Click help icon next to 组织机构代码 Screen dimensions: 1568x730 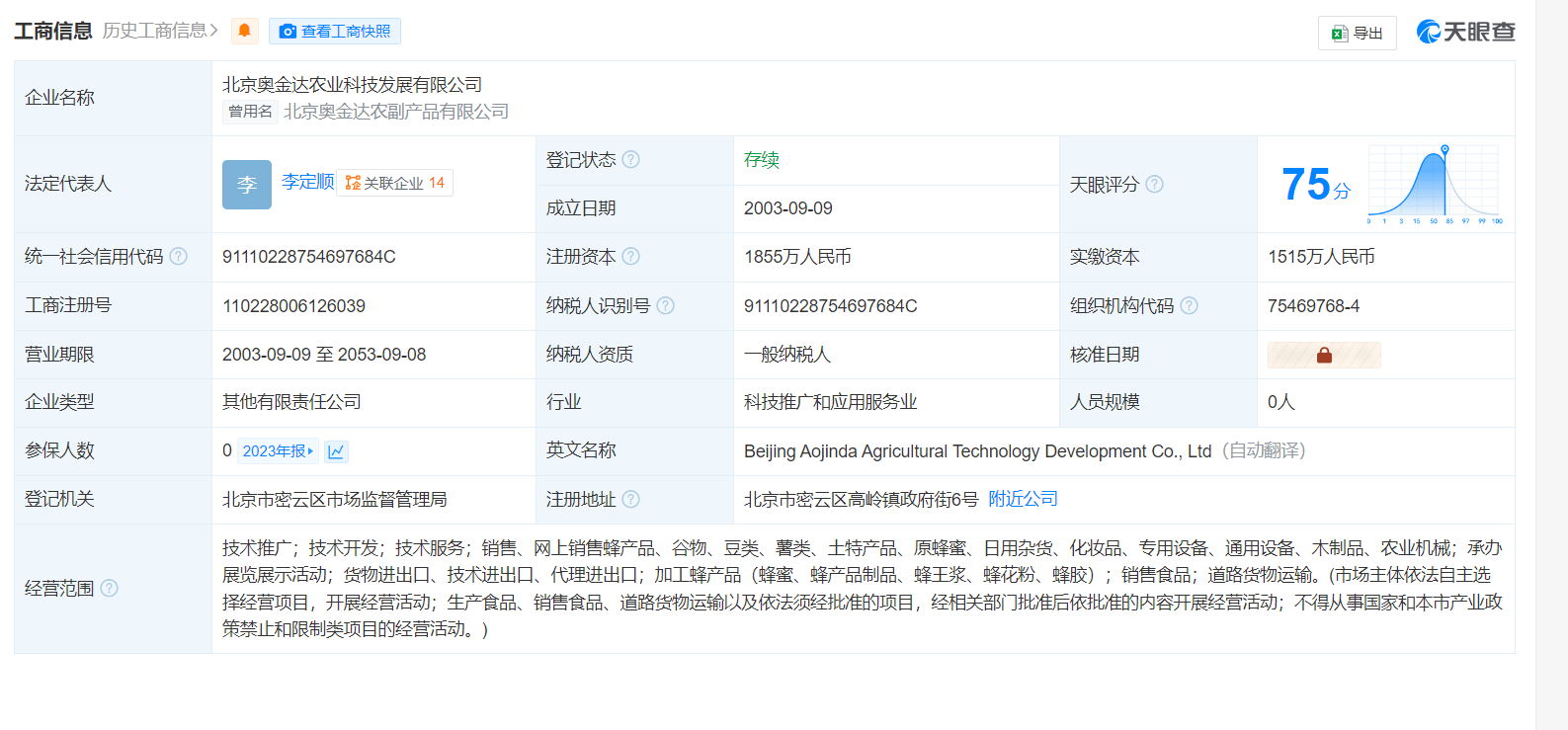(1189, 305)
